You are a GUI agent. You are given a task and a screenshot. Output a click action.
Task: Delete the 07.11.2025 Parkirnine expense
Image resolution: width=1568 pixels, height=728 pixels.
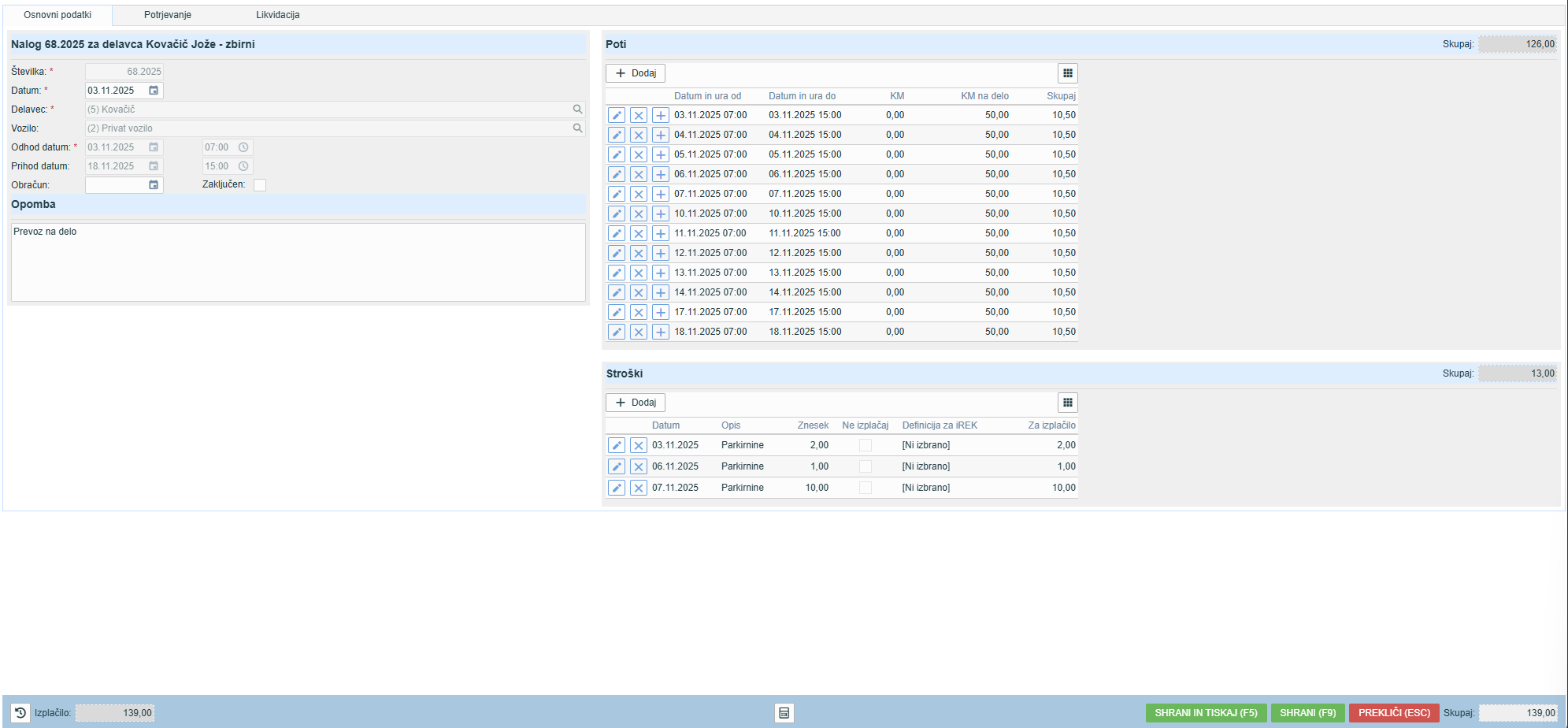point(639,488)
